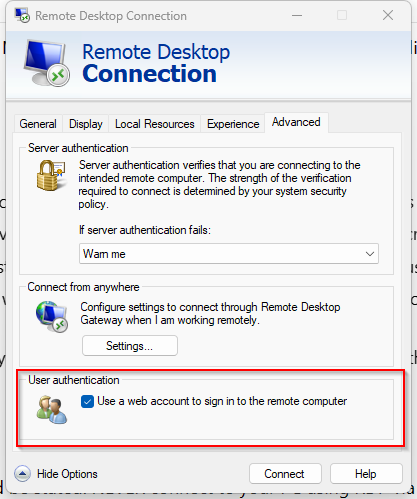Switch to the Display tab
417x499 pixels.
tap(86, 124)
